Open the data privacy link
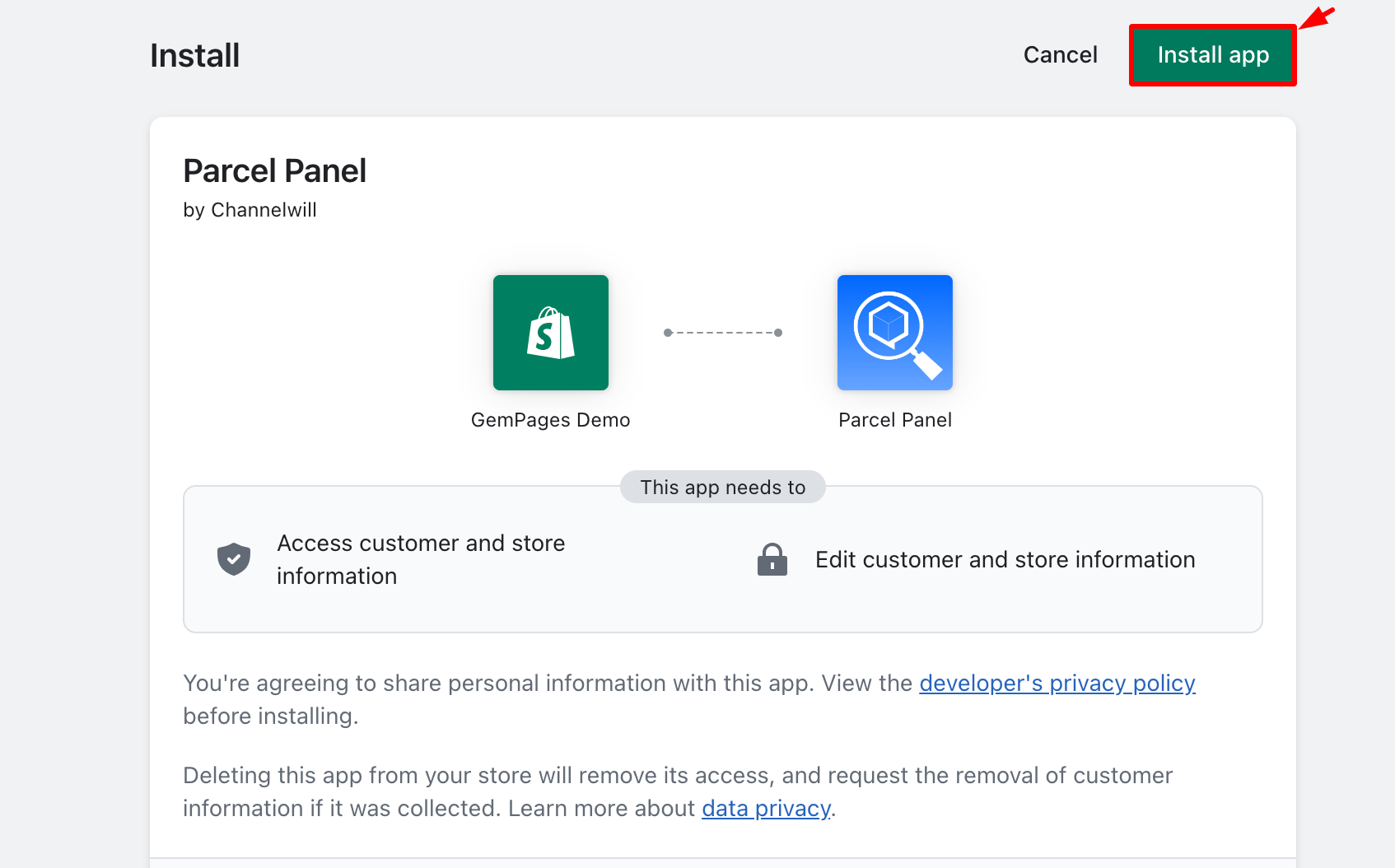 765,808
